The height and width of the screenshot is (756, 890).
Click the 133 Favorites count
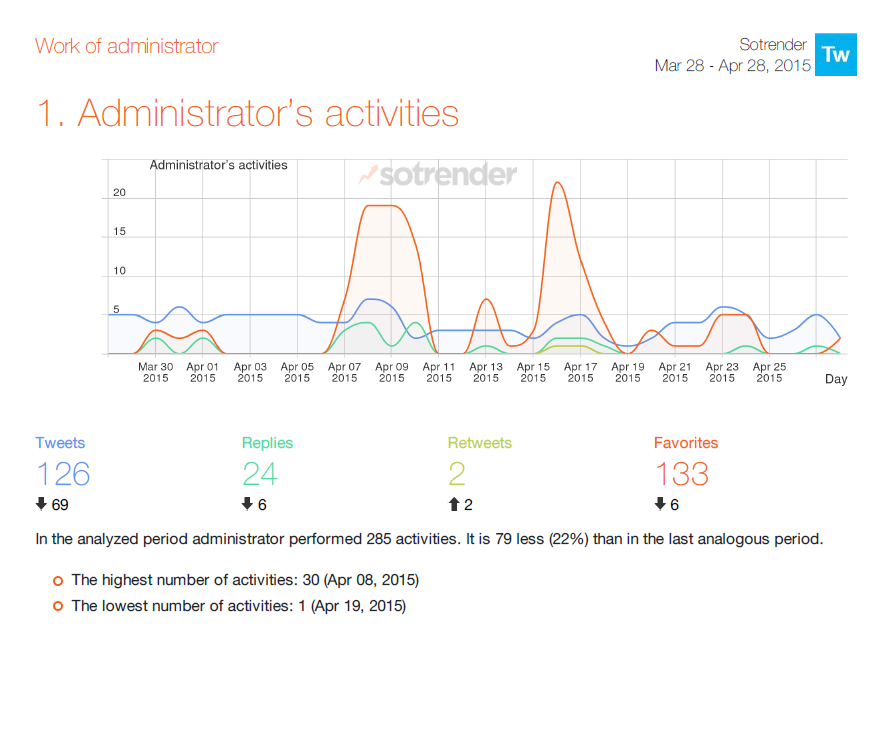pos(682,473)
